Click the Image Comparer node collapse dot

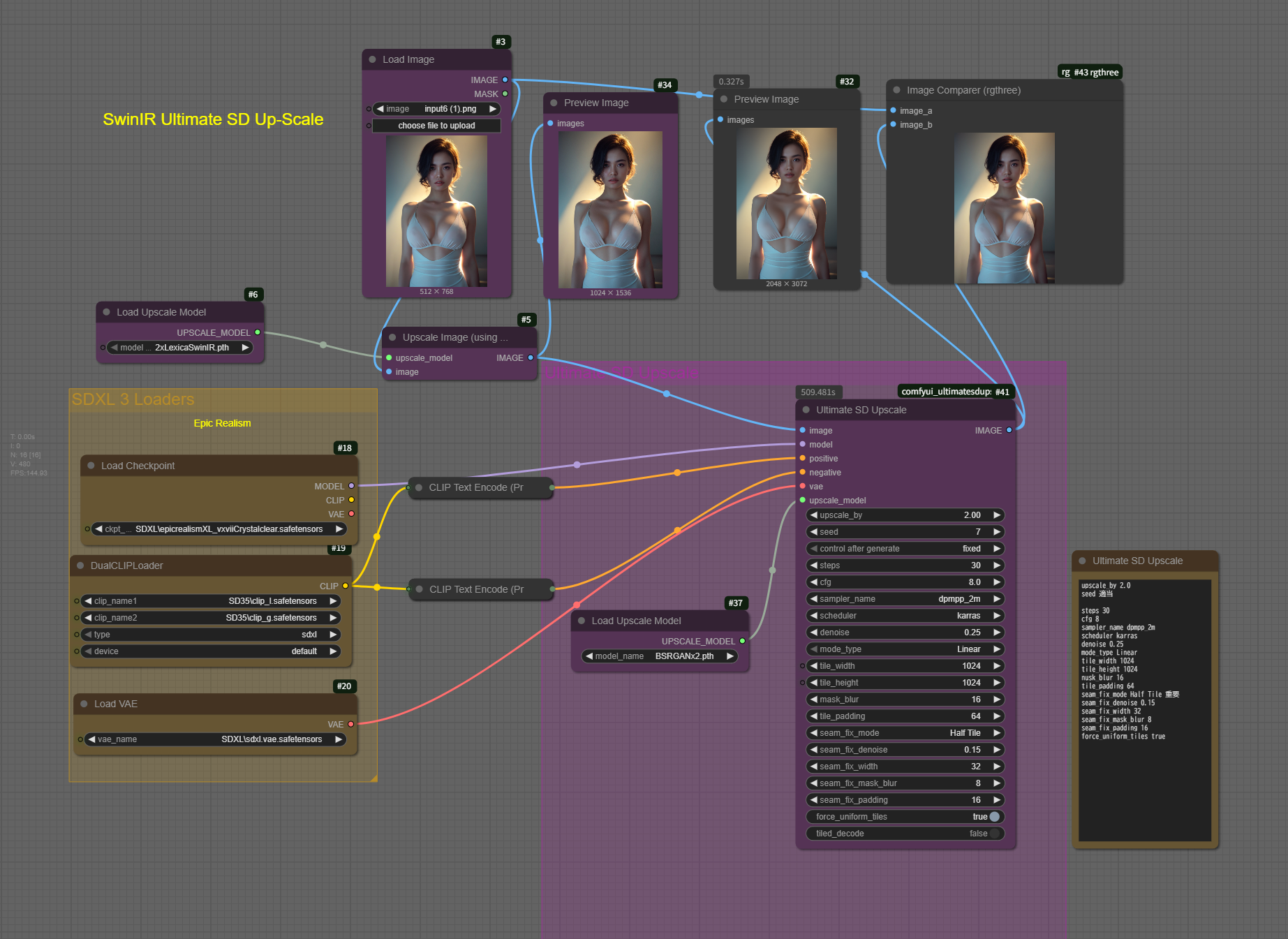click(x=896, y=90)
